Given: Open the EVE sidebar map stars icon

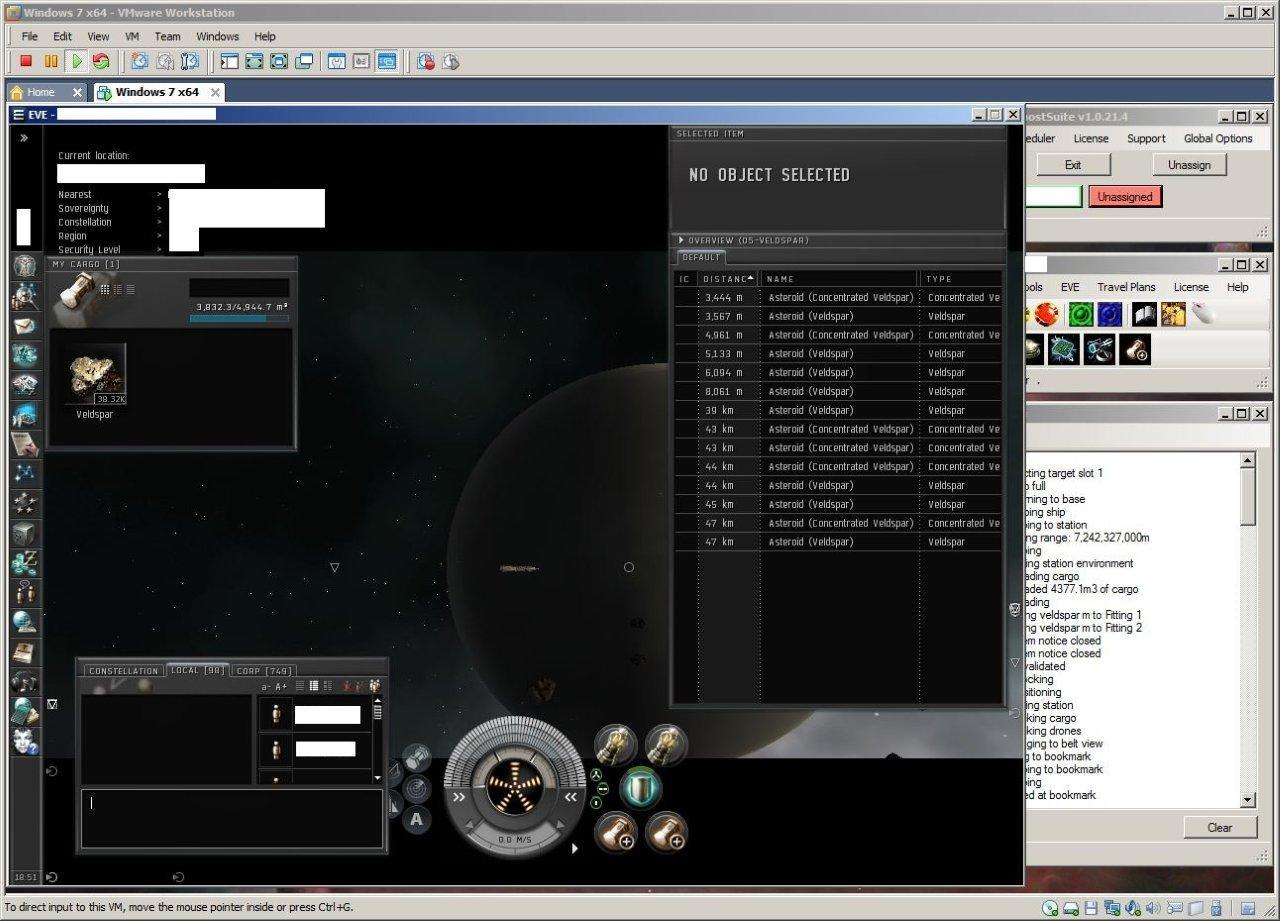Looking at the screenshot, I should click(x=26, y=503).
